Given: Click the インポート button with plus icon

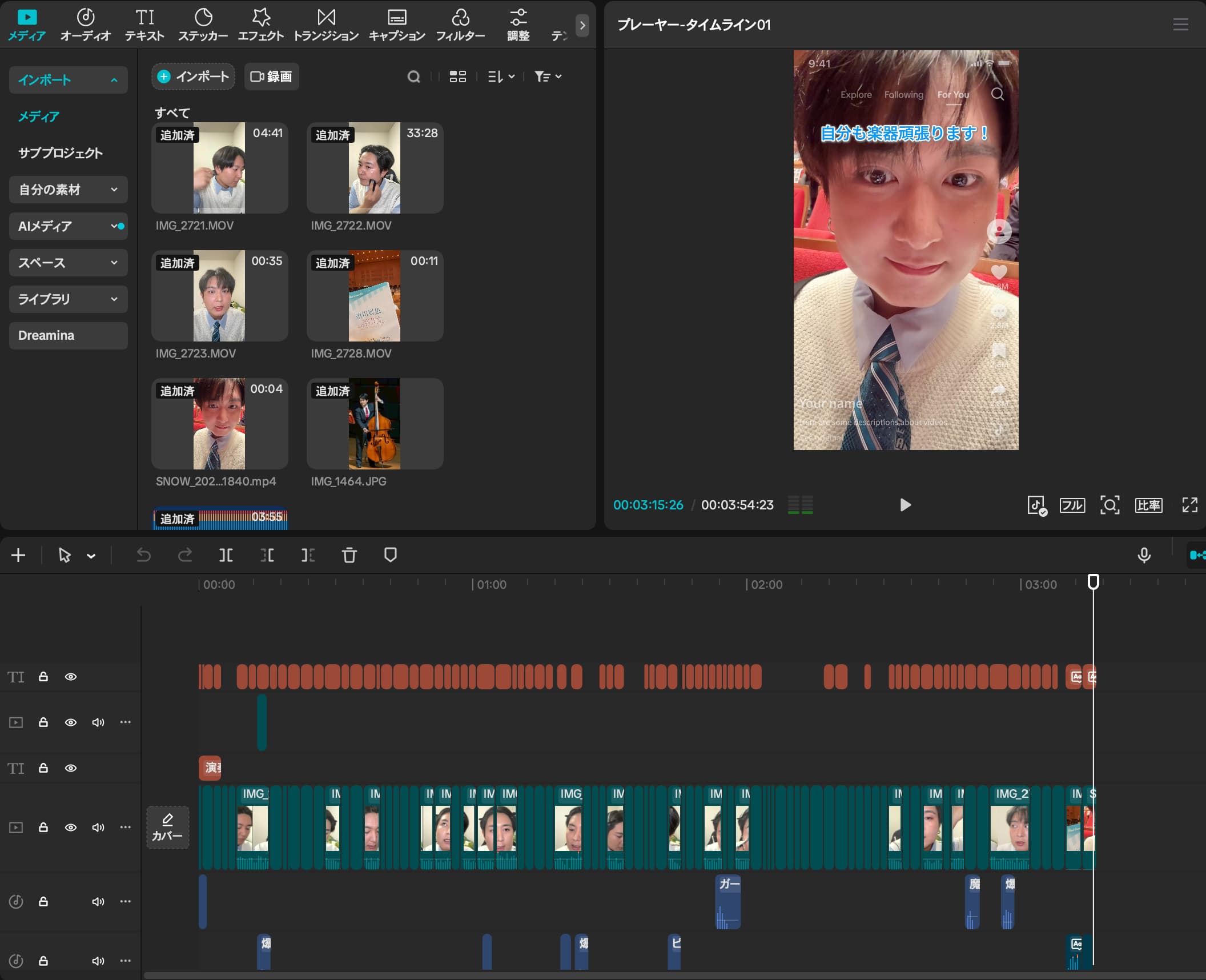Looking at the screenshot, I should (193, 77).
